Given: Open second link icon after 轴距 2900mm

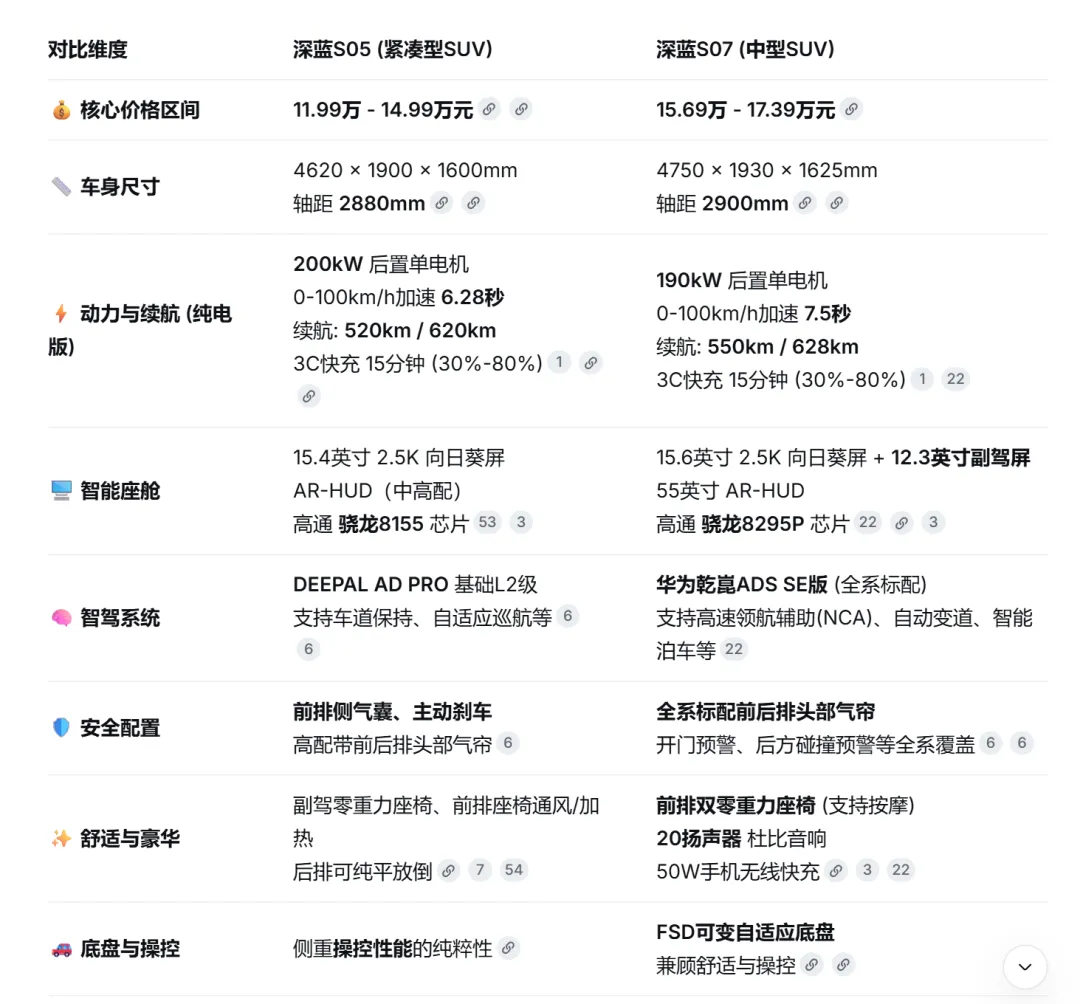Looking at the screenshot, I should click(x=836, y=202).
